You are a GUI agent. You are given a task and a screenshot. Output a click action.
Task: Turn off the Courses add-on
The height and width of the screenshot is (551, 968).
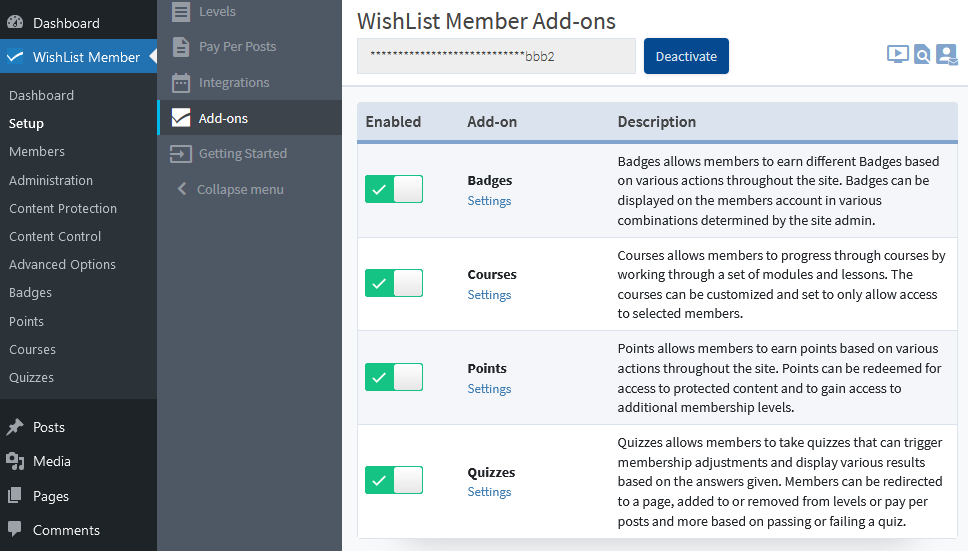click(x=394, y=283)
